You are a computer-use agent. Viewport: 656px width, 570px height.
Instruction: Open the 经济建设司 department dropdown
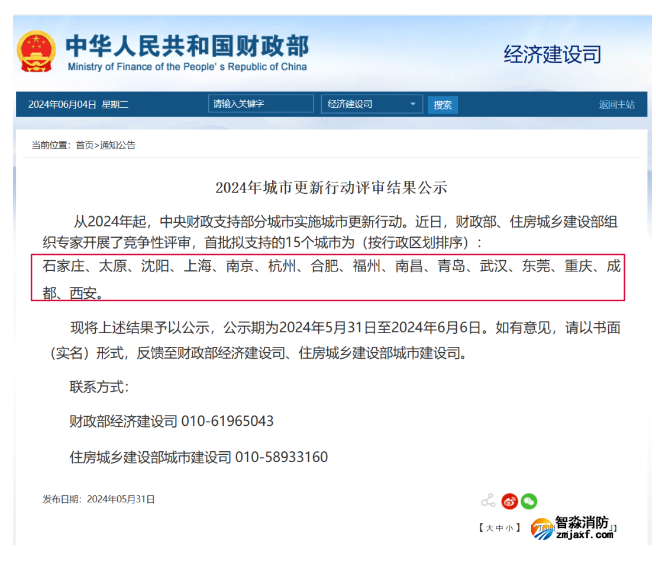pyautogui.click(x=372, y=104)
